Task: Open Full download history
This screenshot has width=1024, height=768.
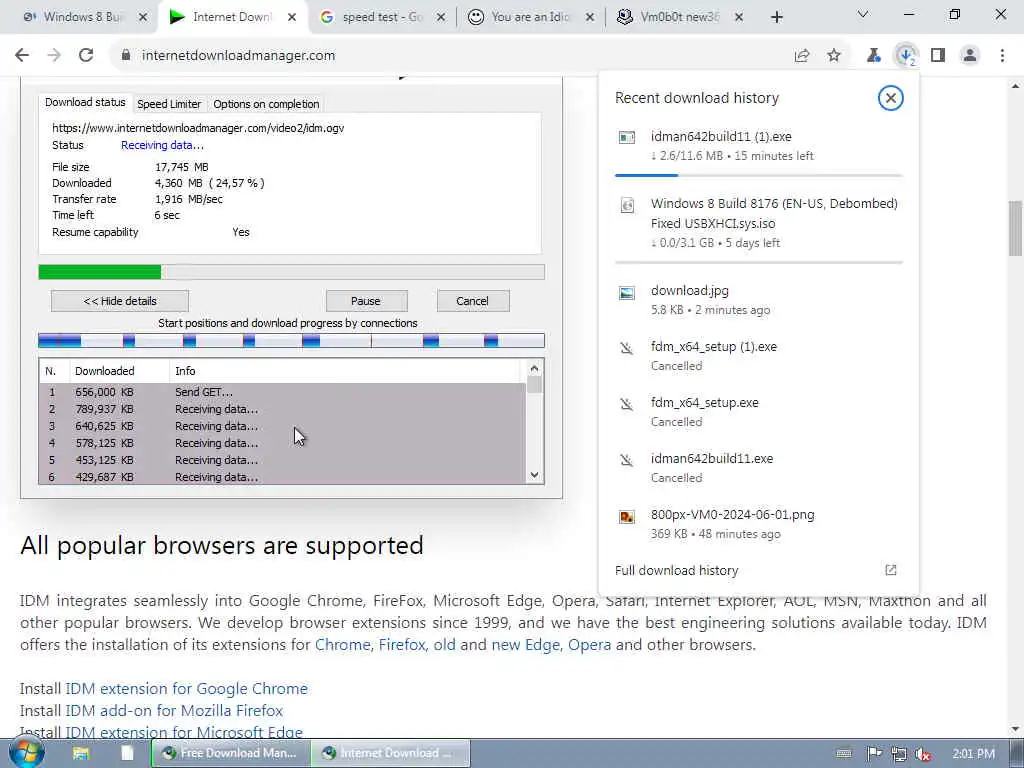Action: (677, 570)
